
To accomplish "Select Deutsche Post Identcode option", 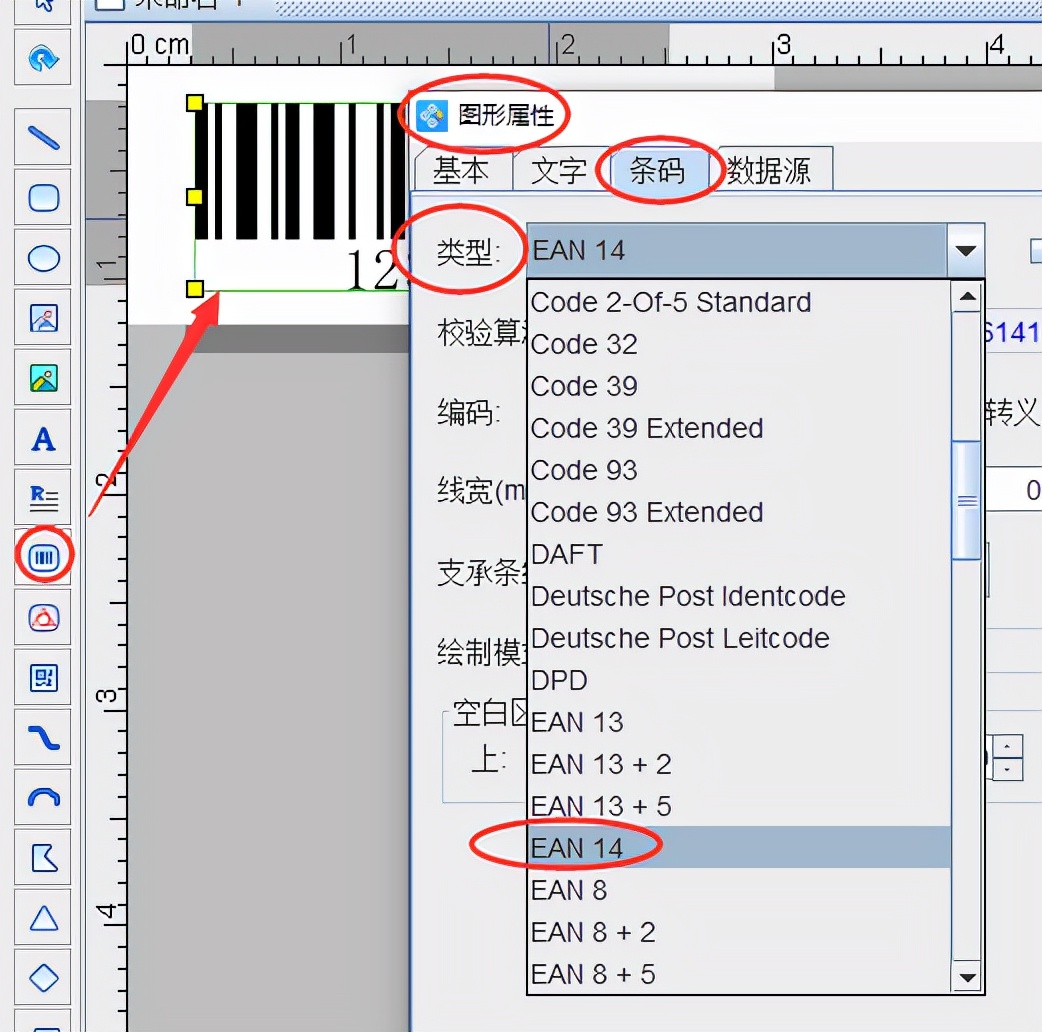I will [688, 596].
